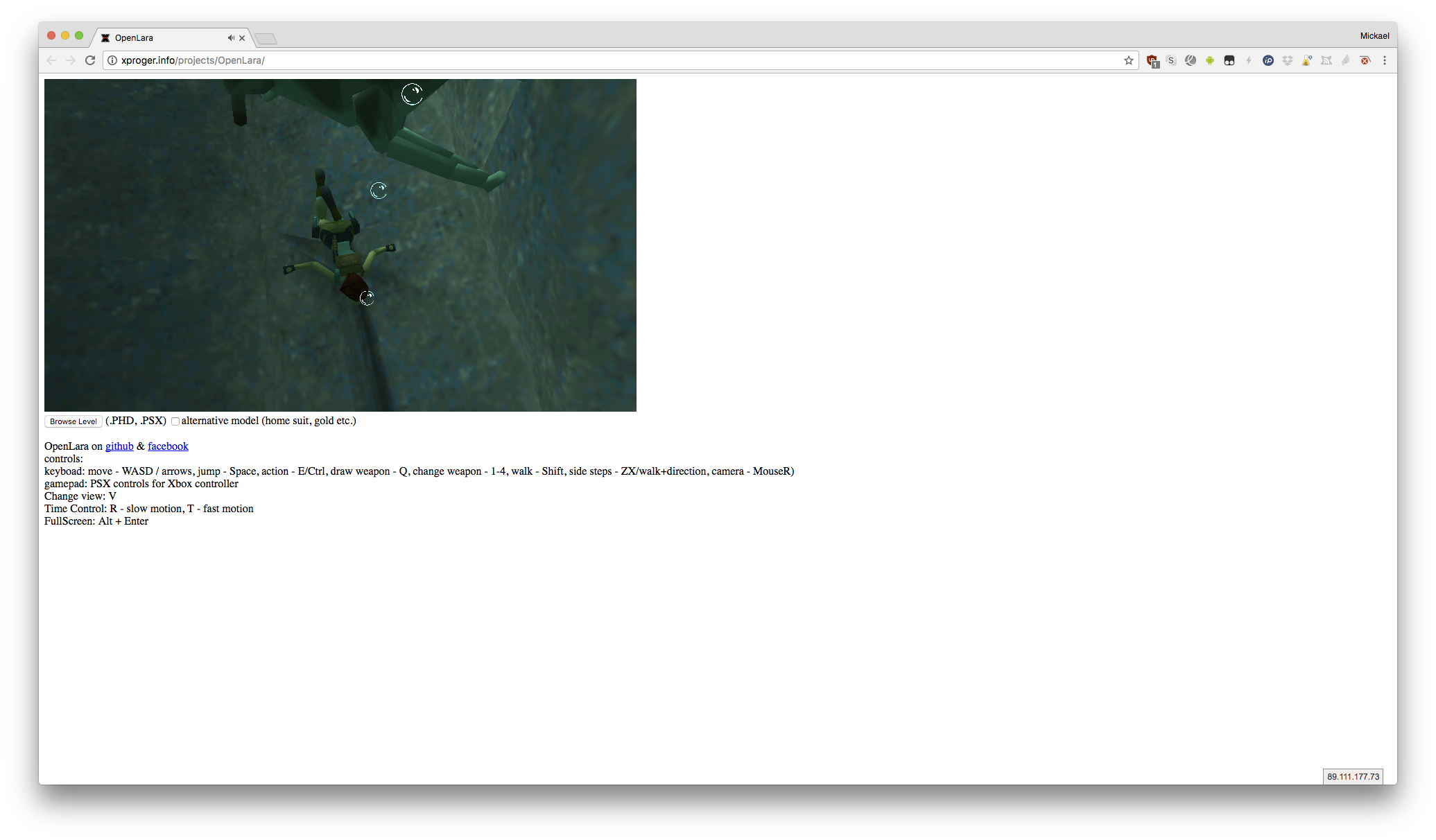Enable the alternative model checkbox

click(175, 421)
